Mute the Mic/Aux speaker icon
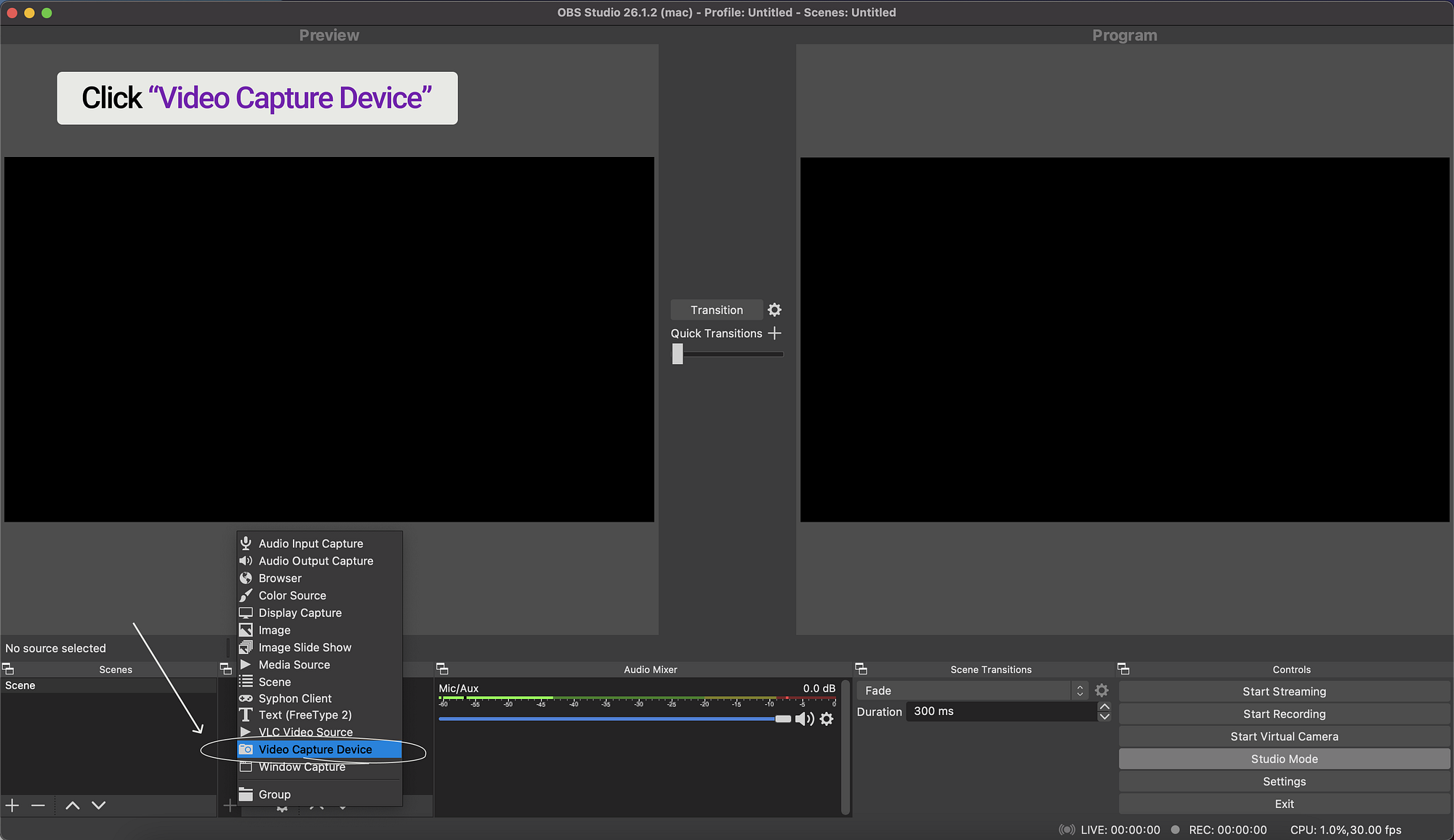The image size is (1454, 840). coord(804,719)
